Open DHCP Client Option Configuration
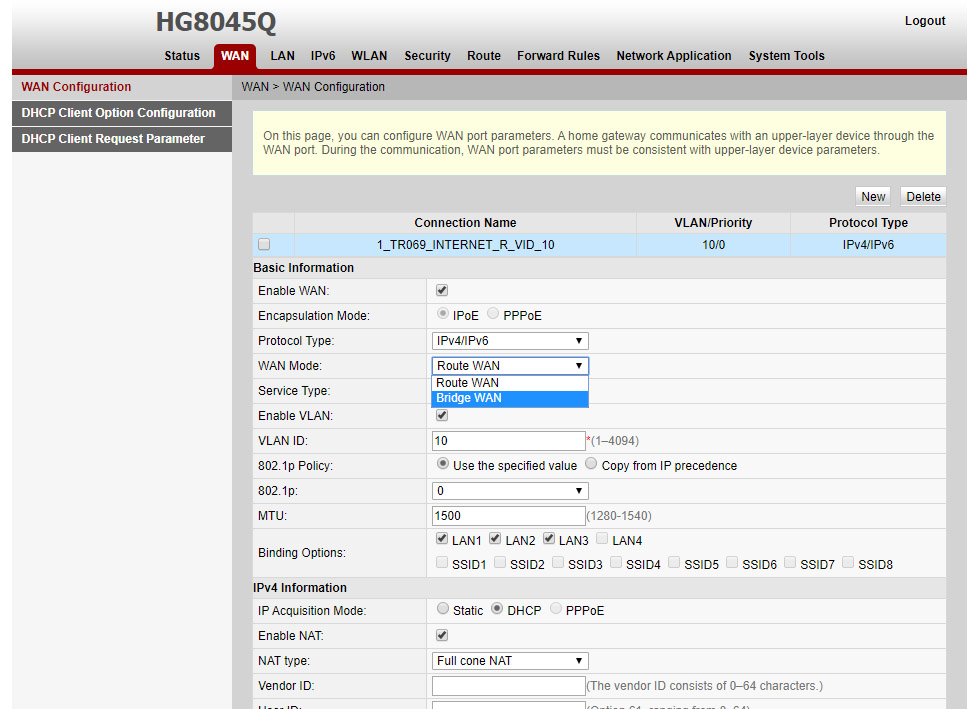The width and height of the screenshot is (980, 709). [122, 113]
